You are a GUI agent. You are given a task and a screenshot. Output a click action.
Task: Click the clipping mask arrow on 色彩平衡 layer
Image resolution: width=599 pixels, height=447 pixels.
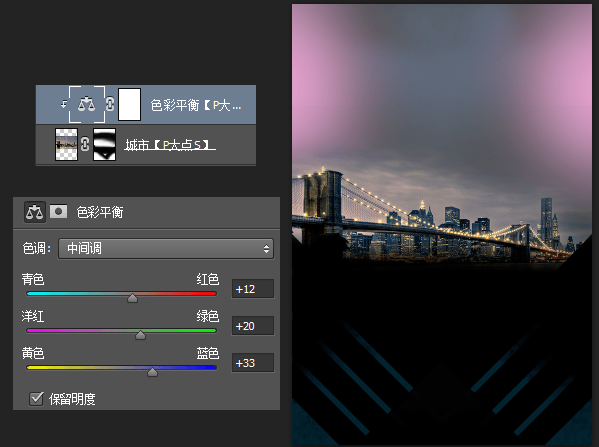(63, 104)
